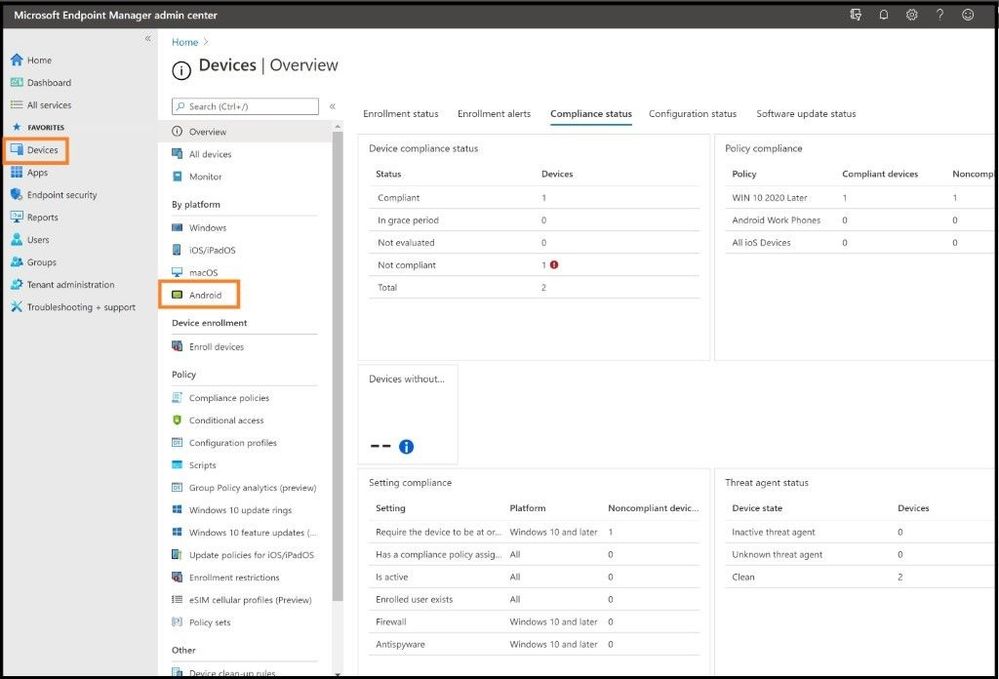Collapse the main left navigation pane
Image resolution: width=999 pixels, height=679 pixels.
[x=148, y=38]
